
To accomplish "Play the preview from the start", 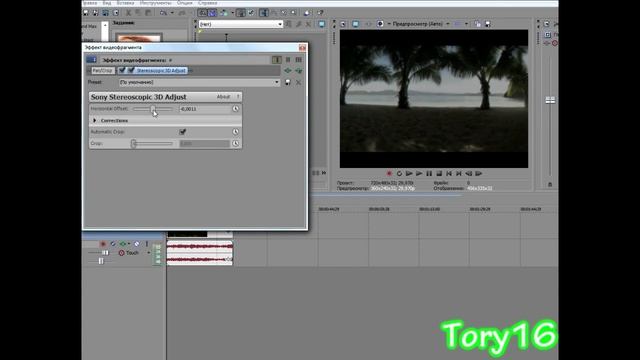I will 409,173.
